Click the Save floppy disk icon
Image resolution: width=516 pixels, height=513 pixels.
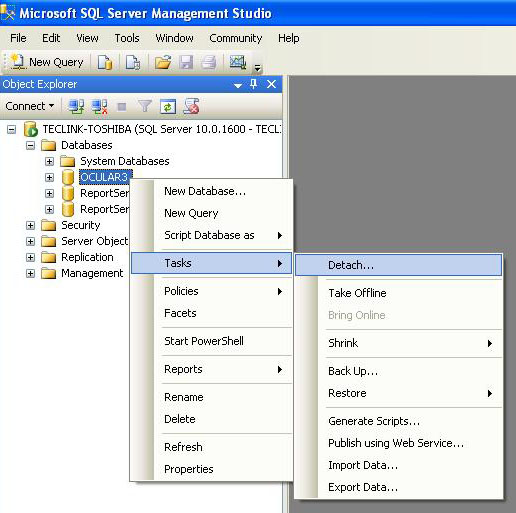tap(186, 62)
